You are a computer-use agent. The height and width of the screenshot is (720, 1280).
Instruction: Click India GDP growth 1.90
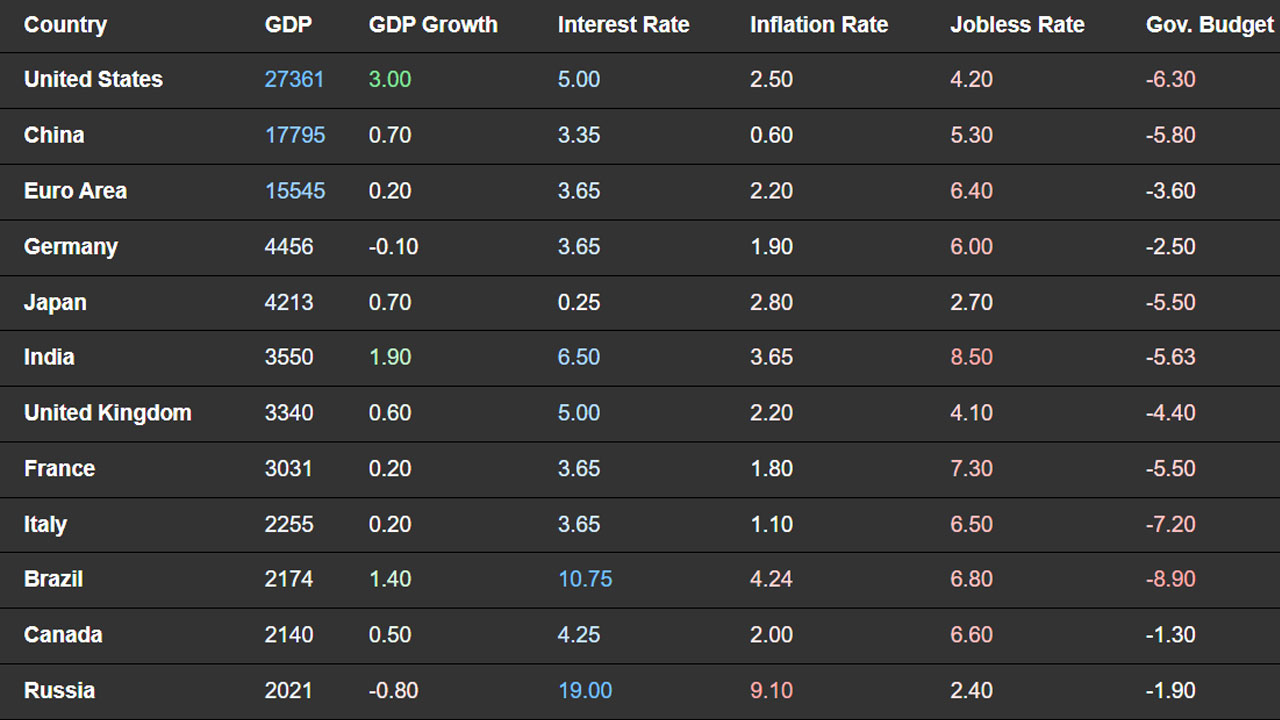coord(390,357)
